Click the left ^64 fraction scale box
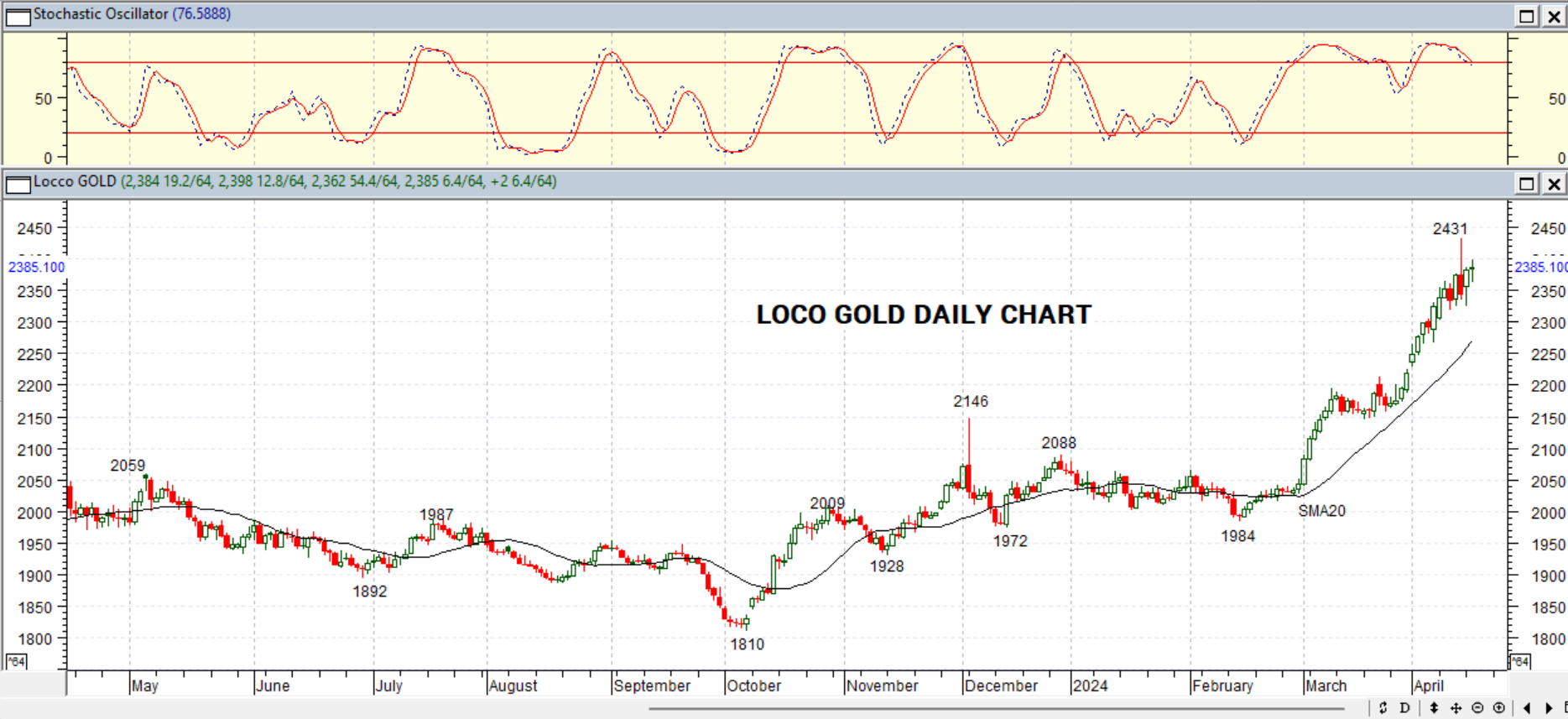This screenshot has width=1568, height=719. tap(16, 661)
